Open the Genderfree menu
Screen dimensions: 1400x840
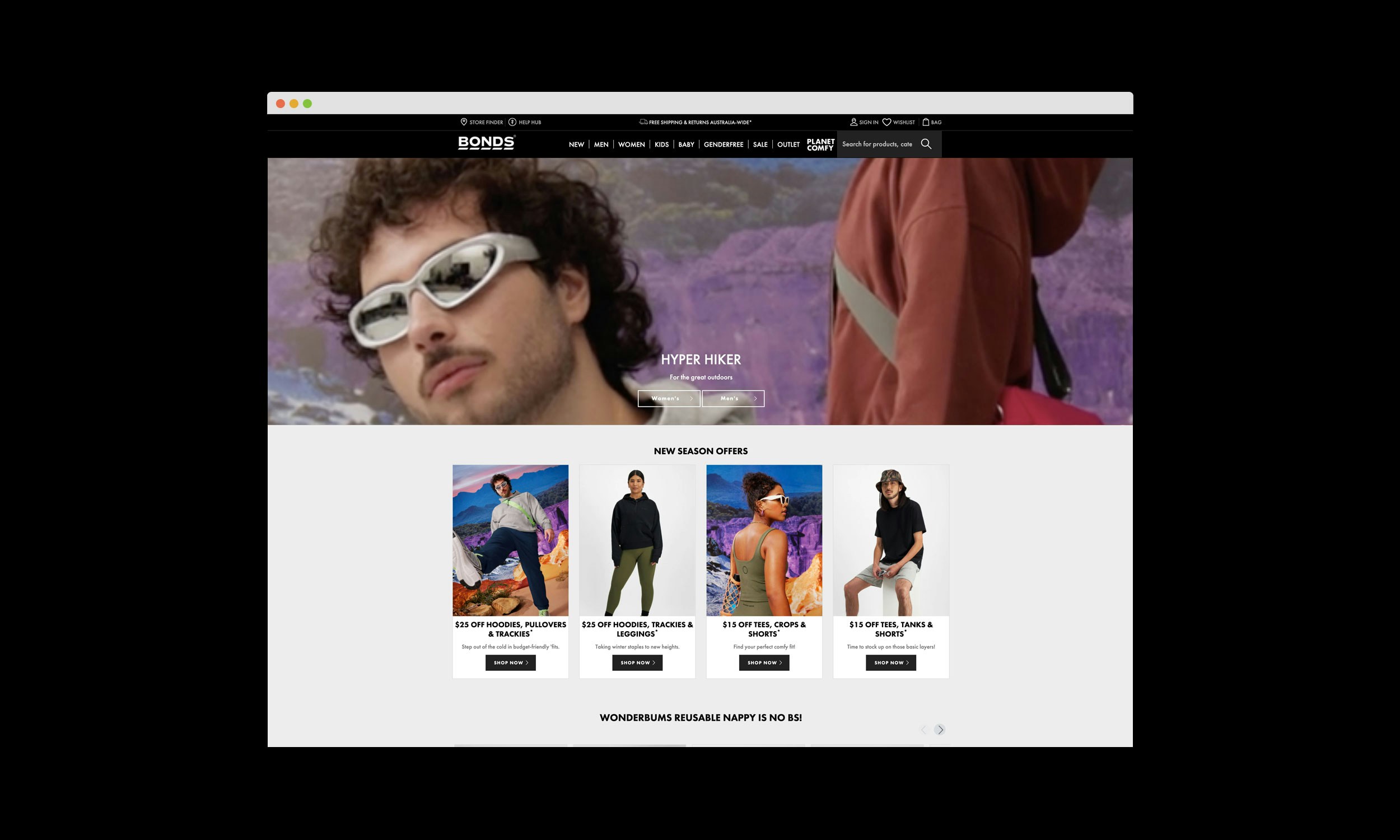(723, 144)
